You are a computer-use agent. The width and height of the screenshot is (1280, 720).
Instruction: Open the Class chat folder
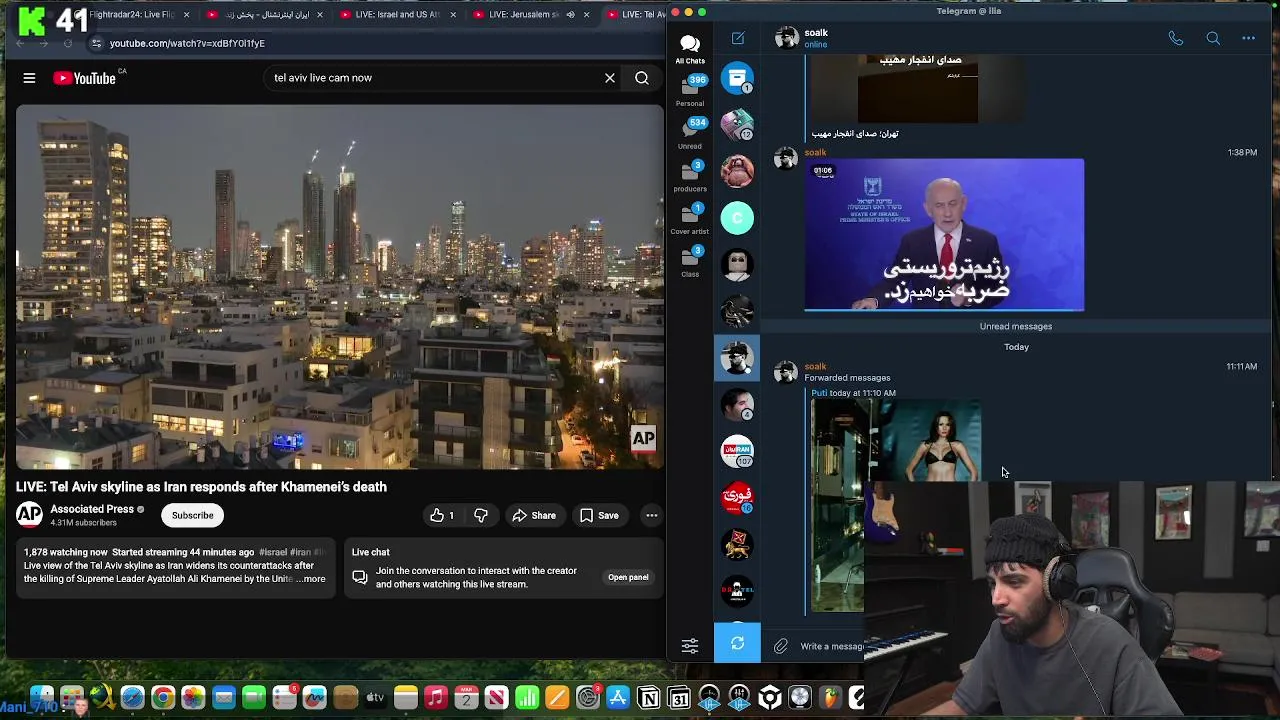tap(690, 262)
